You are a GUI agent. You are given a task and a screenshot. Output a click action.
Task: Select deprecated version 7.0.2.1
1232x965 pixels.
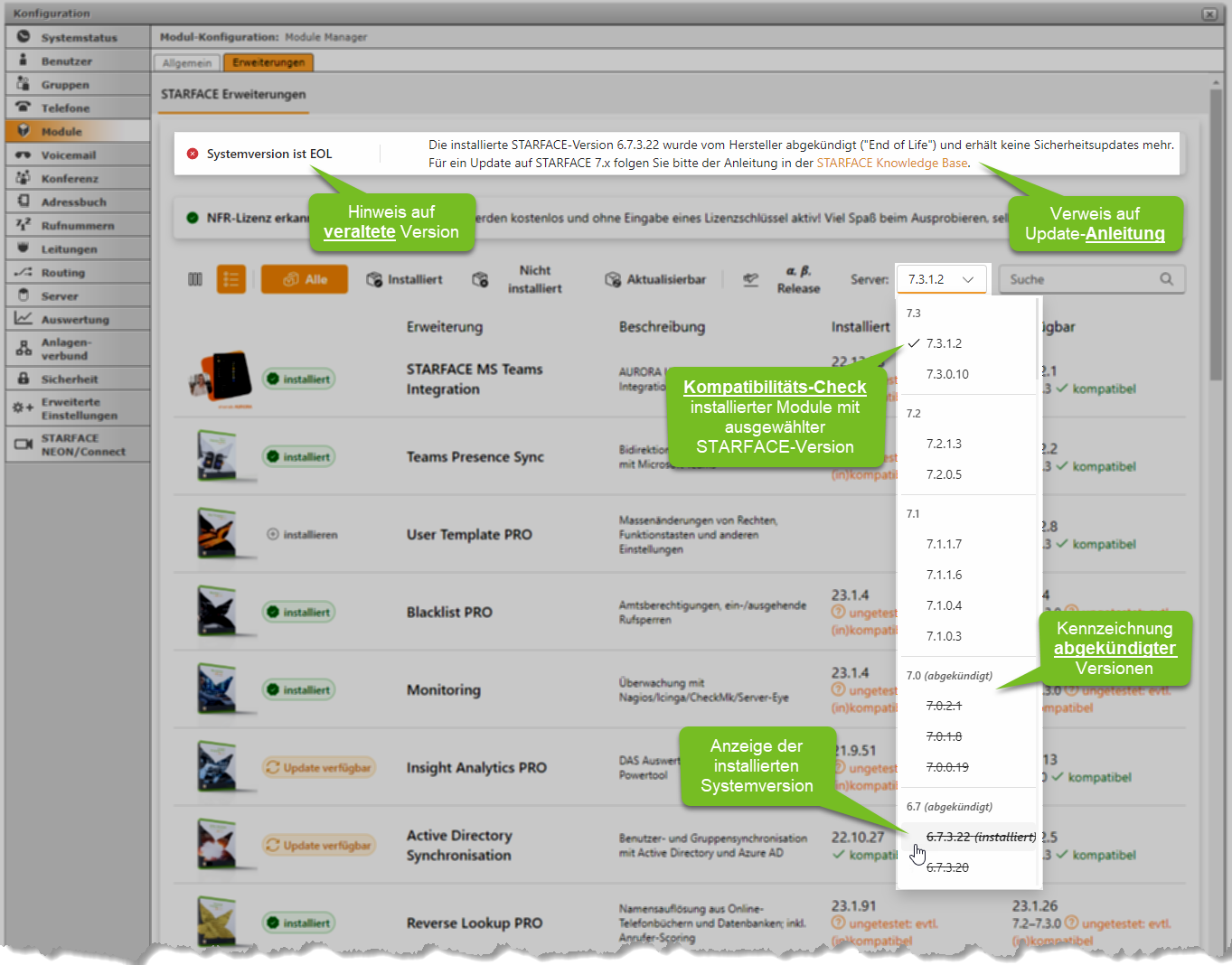click(968, 706)
